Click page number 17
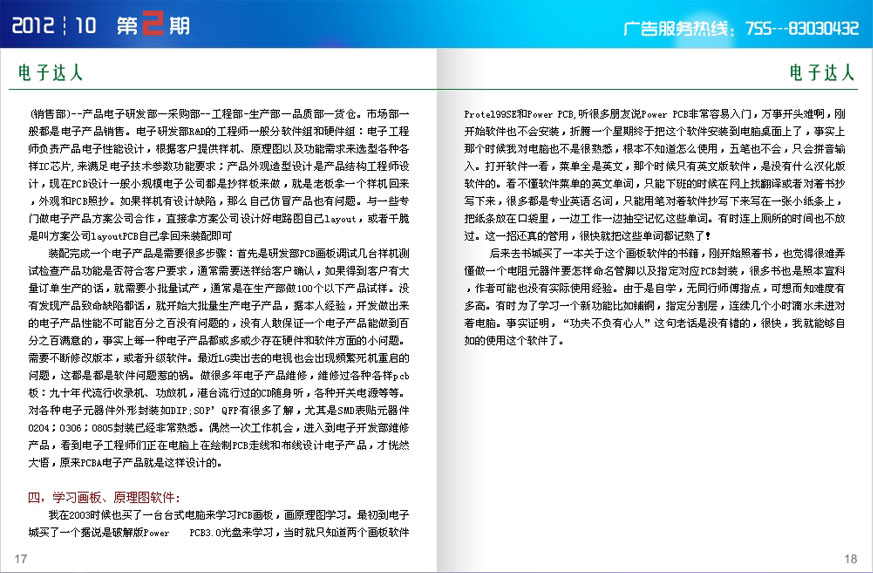This screenshot has width=873, height=573. 21,559
